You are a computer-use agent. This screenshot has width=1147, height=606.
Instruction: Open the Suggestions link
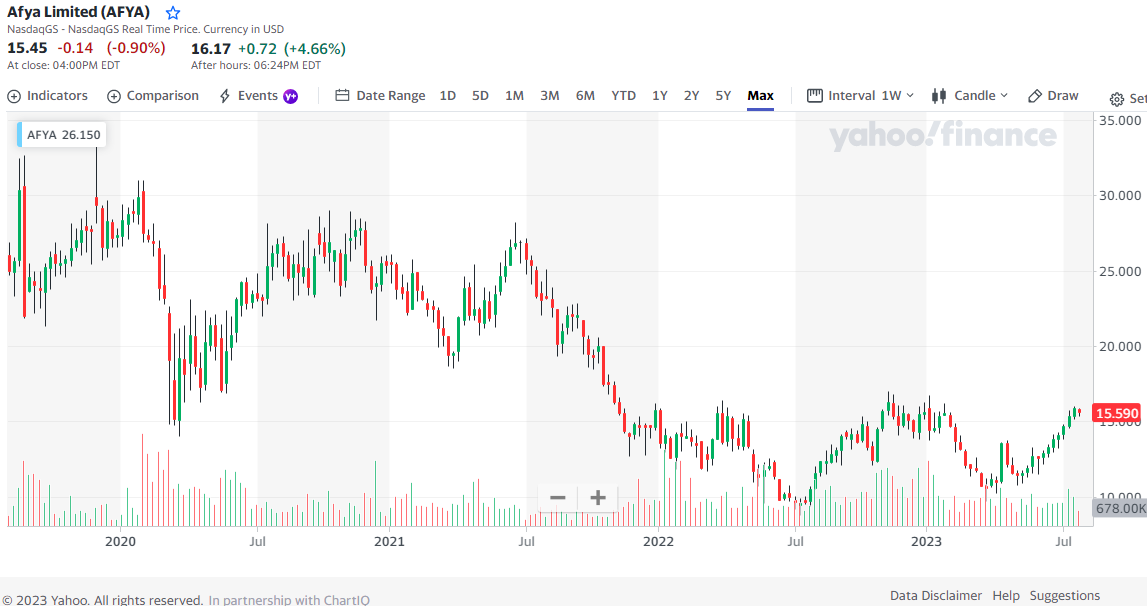(1064, 596)
